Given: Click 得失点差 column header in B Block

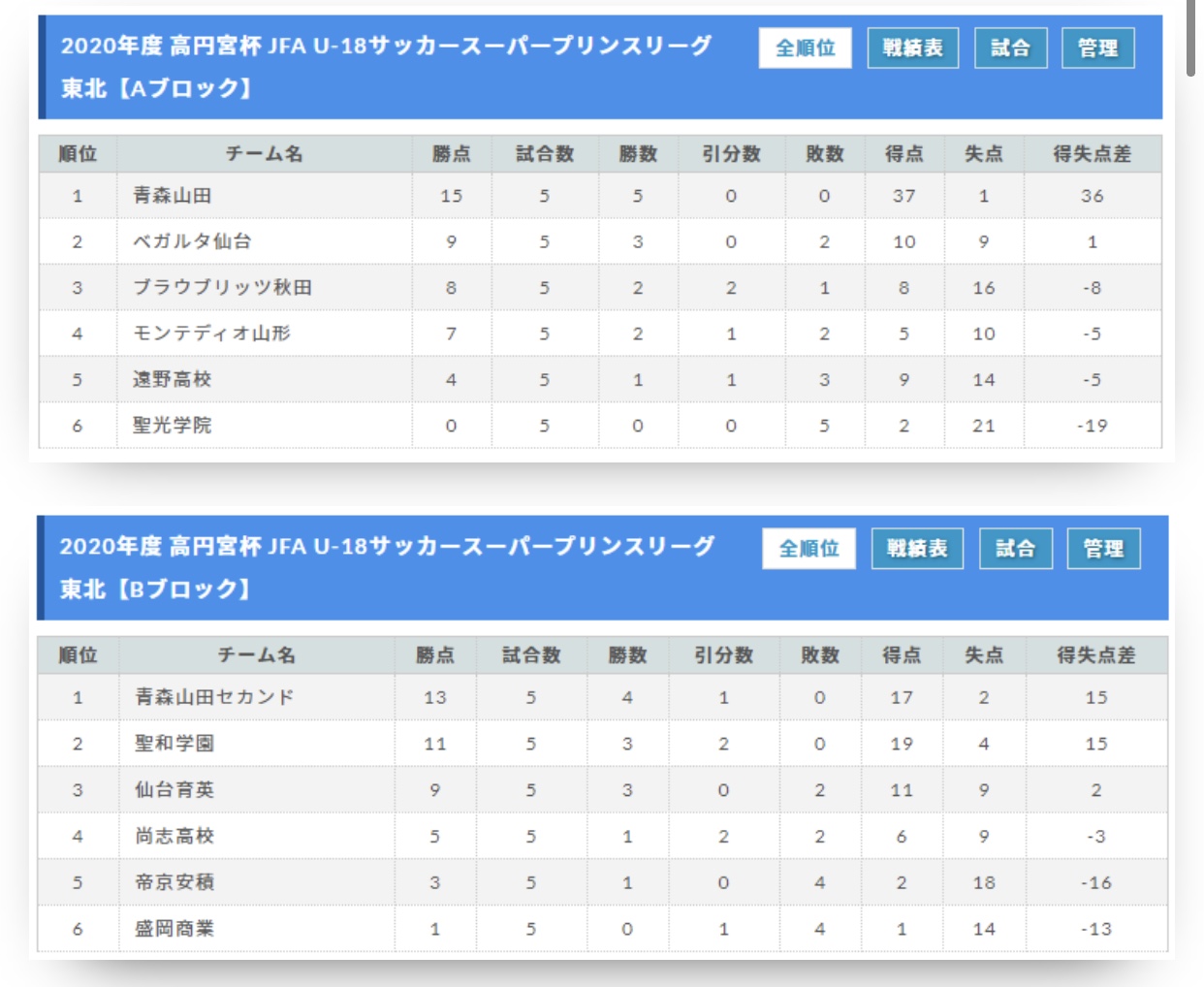Looking at the screenshot, I should [x=1095, y=655].
